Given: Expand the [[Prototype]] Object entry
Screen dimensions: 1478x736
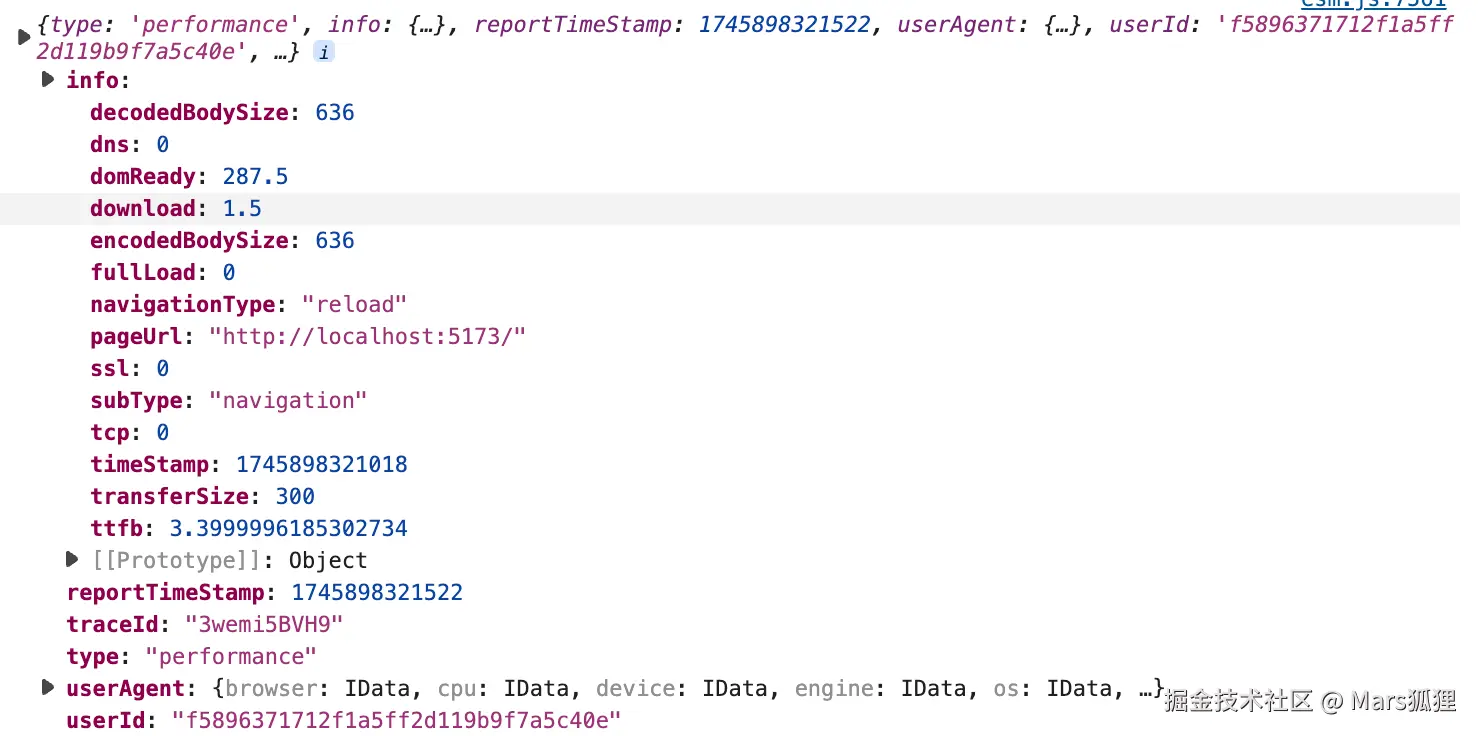Looking at the screenshot, I should tap(71, 559).
